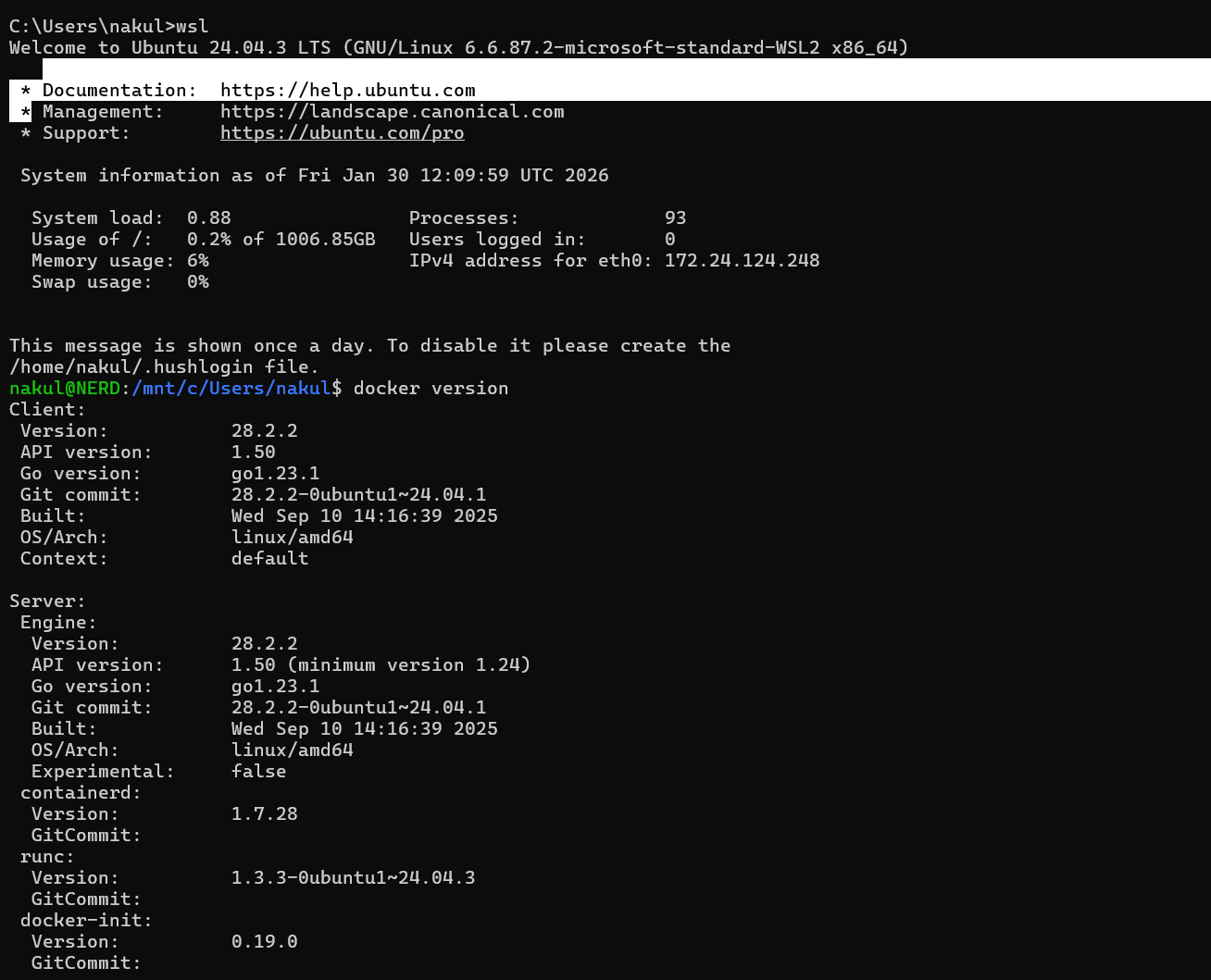Click the Server section heading
The width and height of the screenshot is (1211, 980).
[x=46, y=601]
